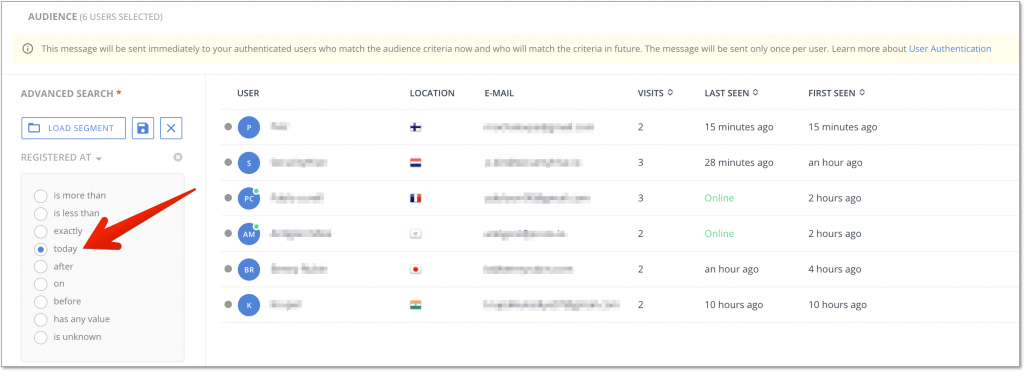
Task: Click the flag icon in the first row
Action: coord(415,127)
